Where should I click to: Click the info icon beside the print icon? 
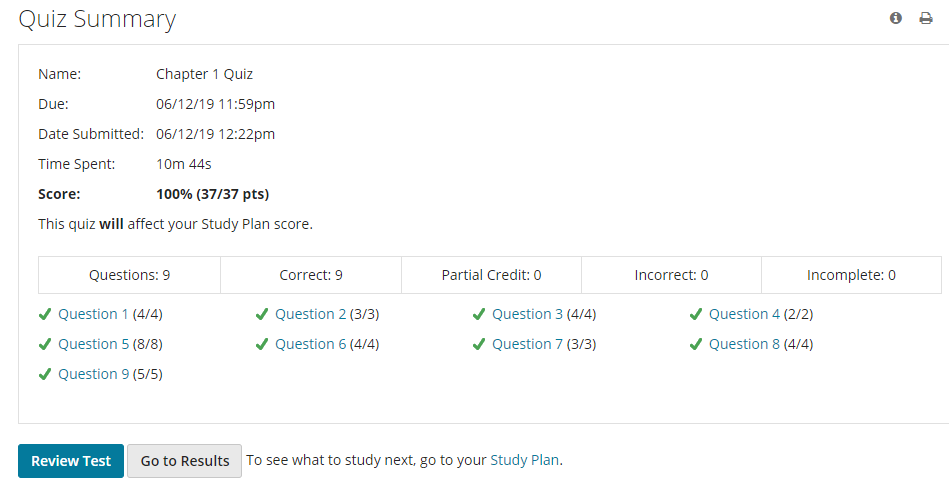896,18
